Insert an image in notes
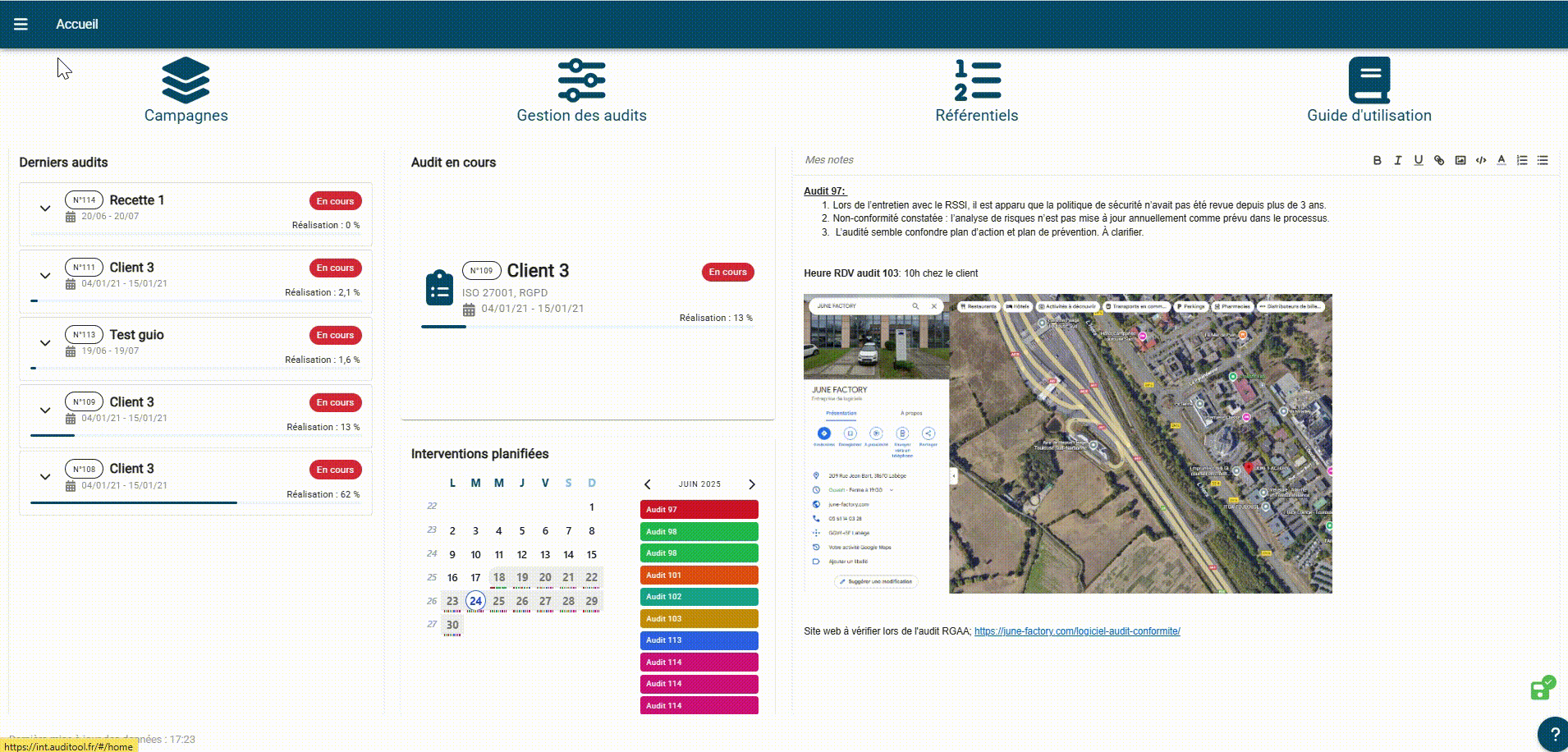The height and width of the screenshot is (752, 1568). [x=1460, y=161]
